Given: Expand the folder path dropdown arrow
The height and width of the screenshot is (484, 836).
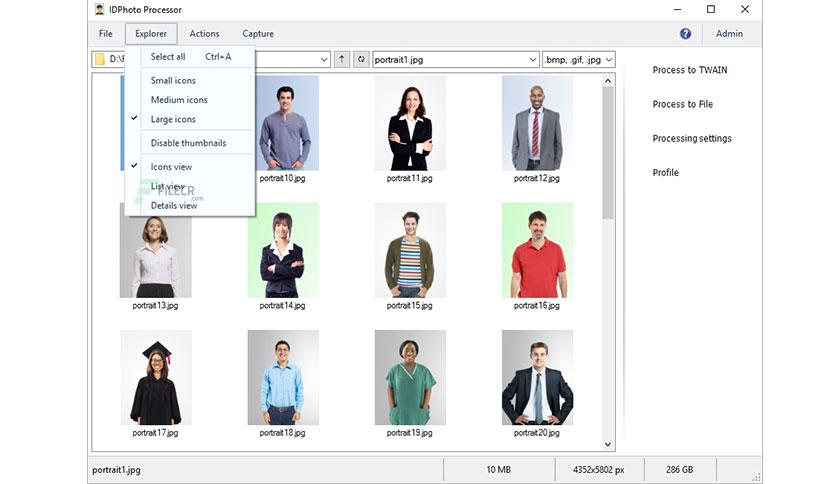Looking at the screenshot, I should [x=324, y=60].
